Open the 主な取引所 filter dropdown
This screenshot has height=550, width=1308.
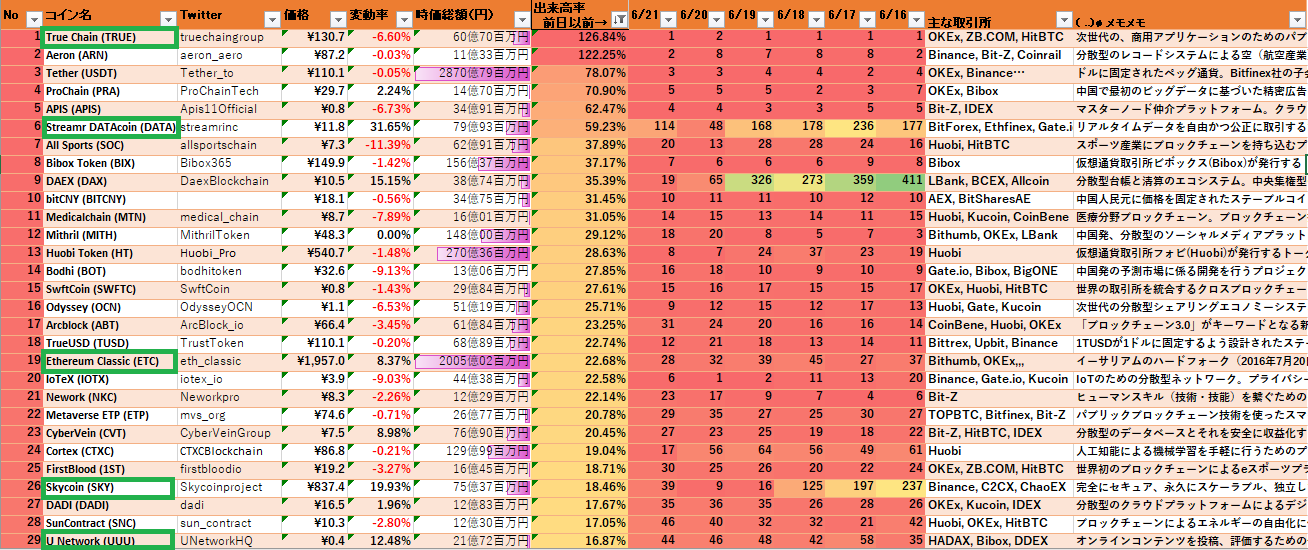(x=1063, y=18)
